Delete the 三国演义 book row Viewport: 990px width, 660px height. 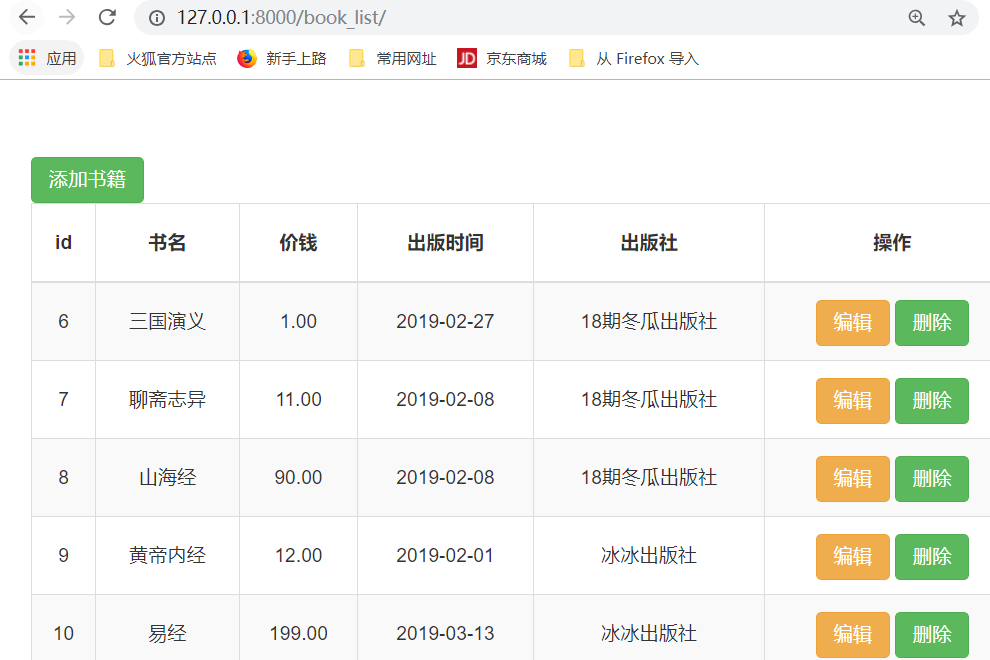(x=932, y=323)
